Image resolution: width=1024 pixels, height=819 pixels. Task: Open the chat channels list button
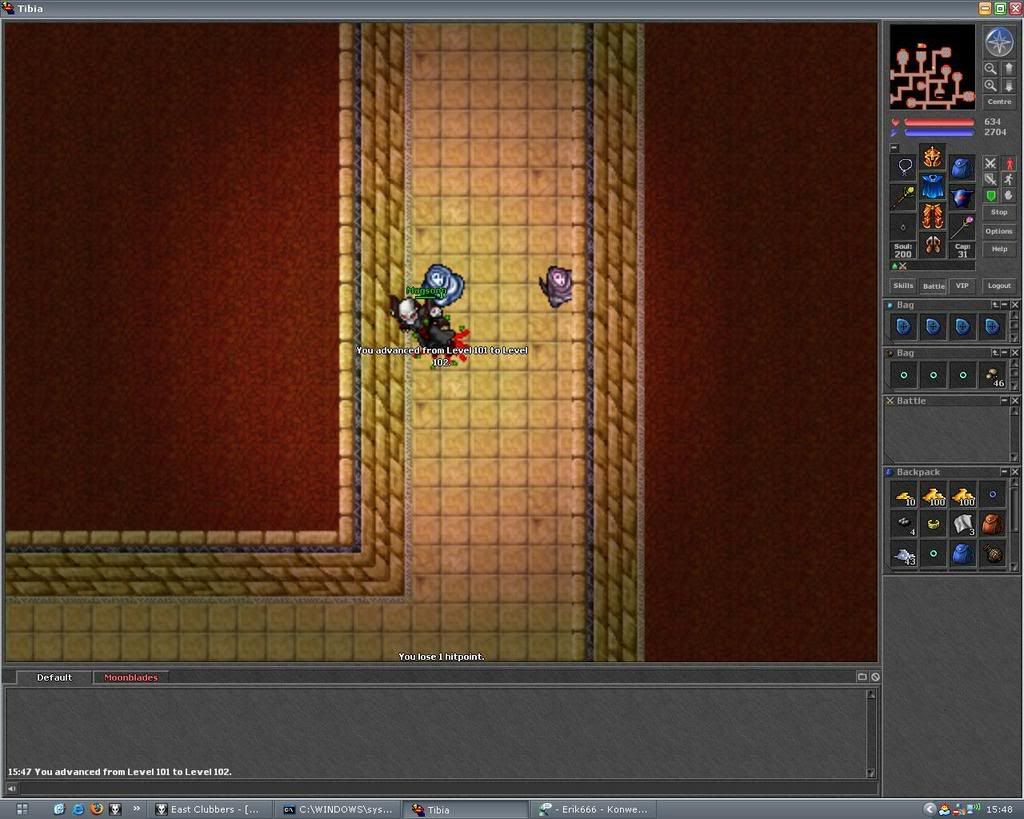click(862, 677)
